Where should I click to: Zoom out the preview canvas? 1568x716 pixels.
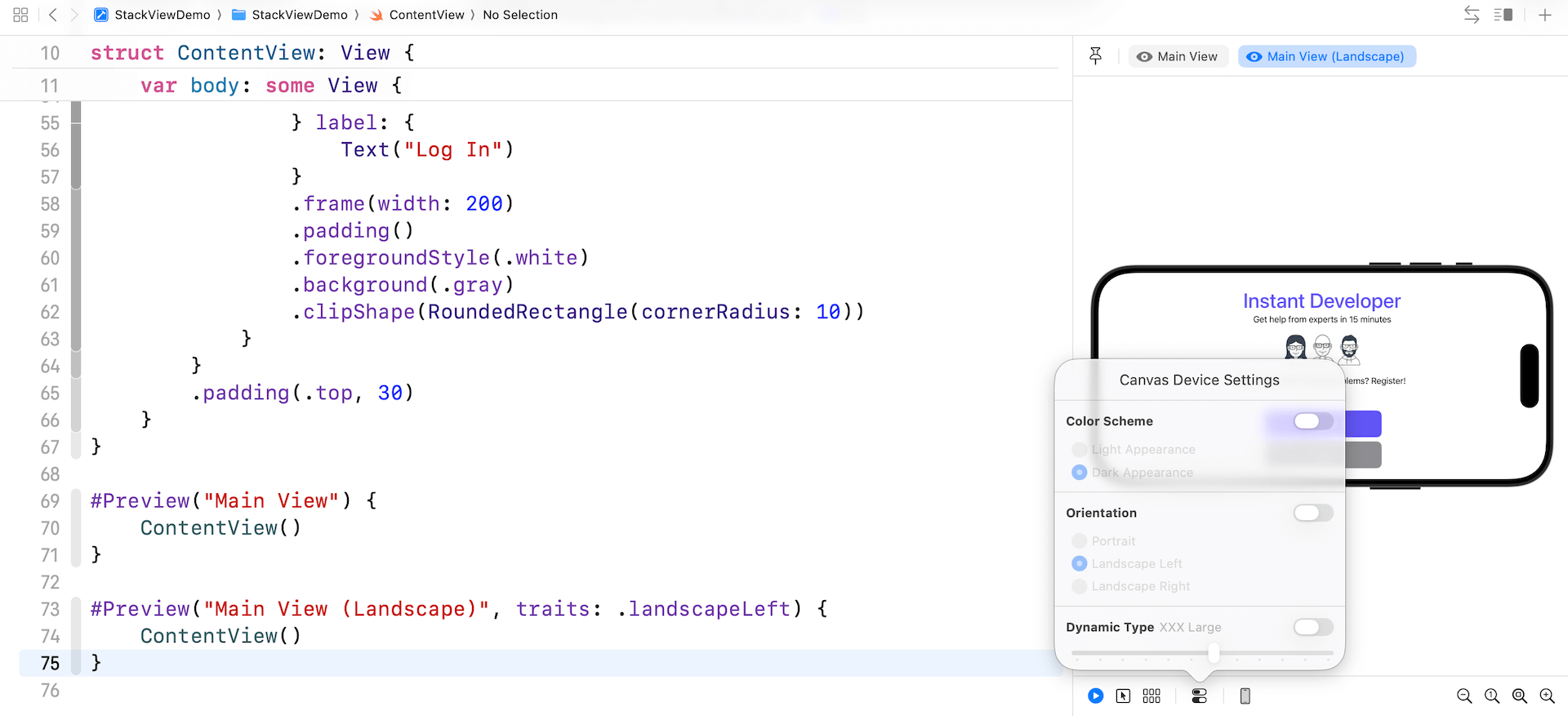[x=1464, y=696]
